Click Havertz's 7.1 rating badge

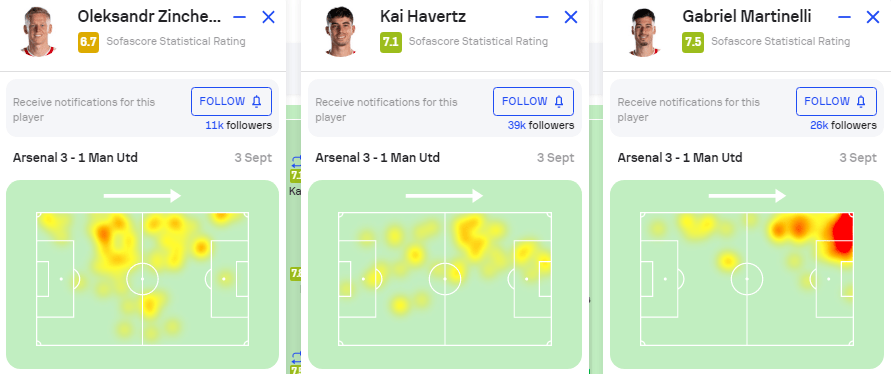391,42
